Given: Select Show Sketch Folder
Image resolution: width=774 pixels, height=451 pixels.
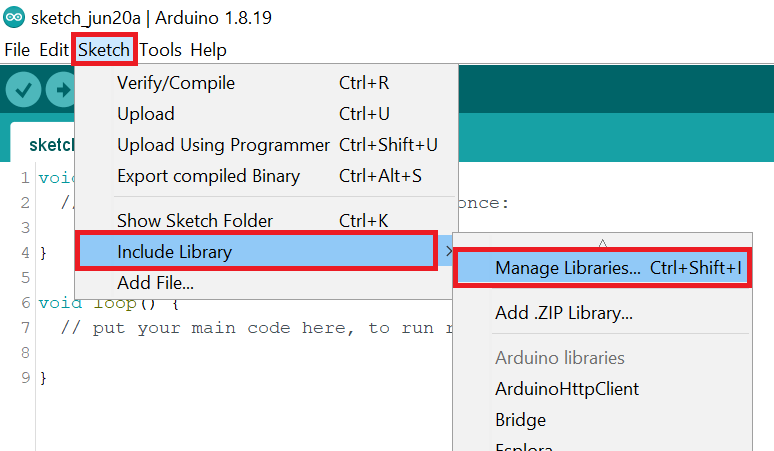Looking at the screenshot, I should 195,220.
